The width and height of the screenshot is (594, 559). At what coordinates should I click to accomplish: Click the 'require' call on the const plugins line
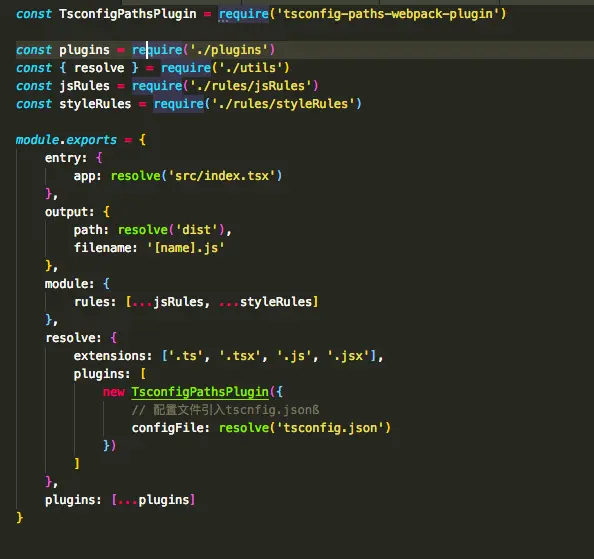pos(157,50)
